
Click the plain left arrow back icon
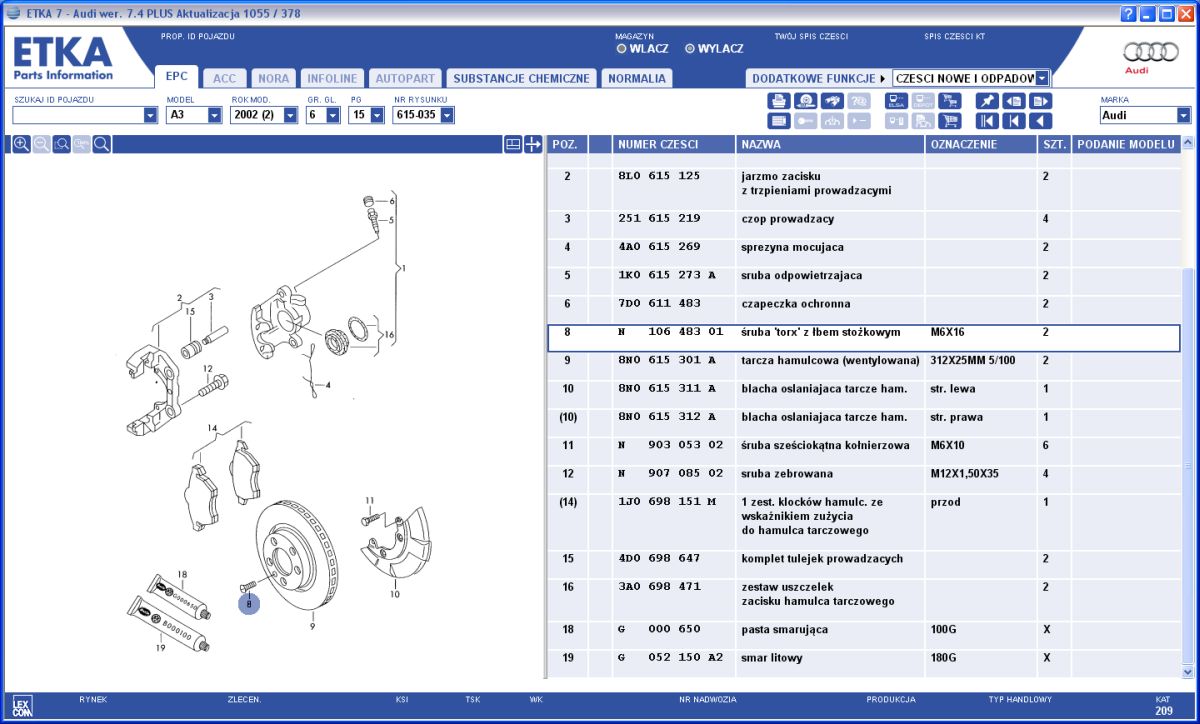pos(1040,121)
